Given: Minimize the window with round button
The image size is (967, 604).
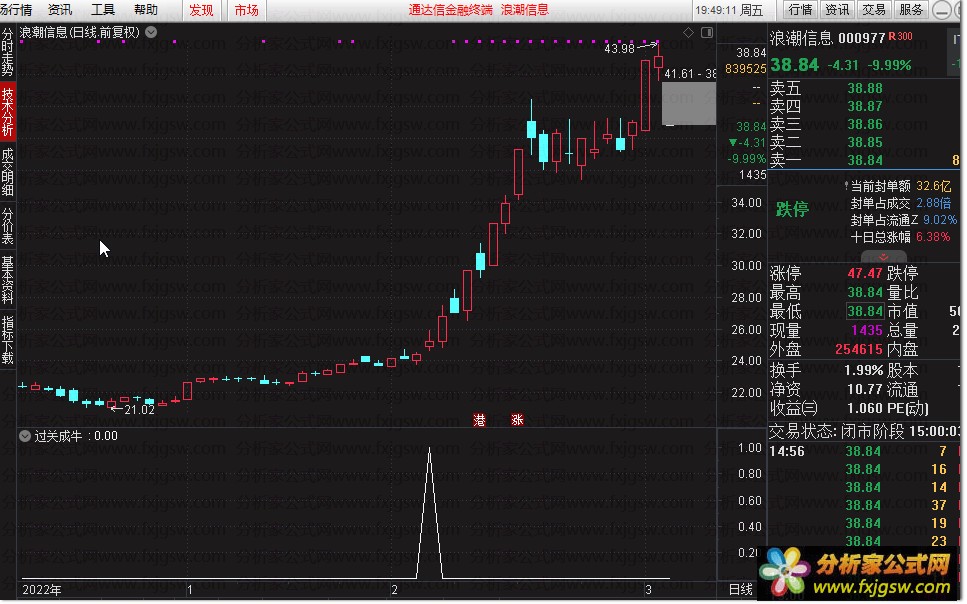Looking at the screenshot, I should pos(942,10).
